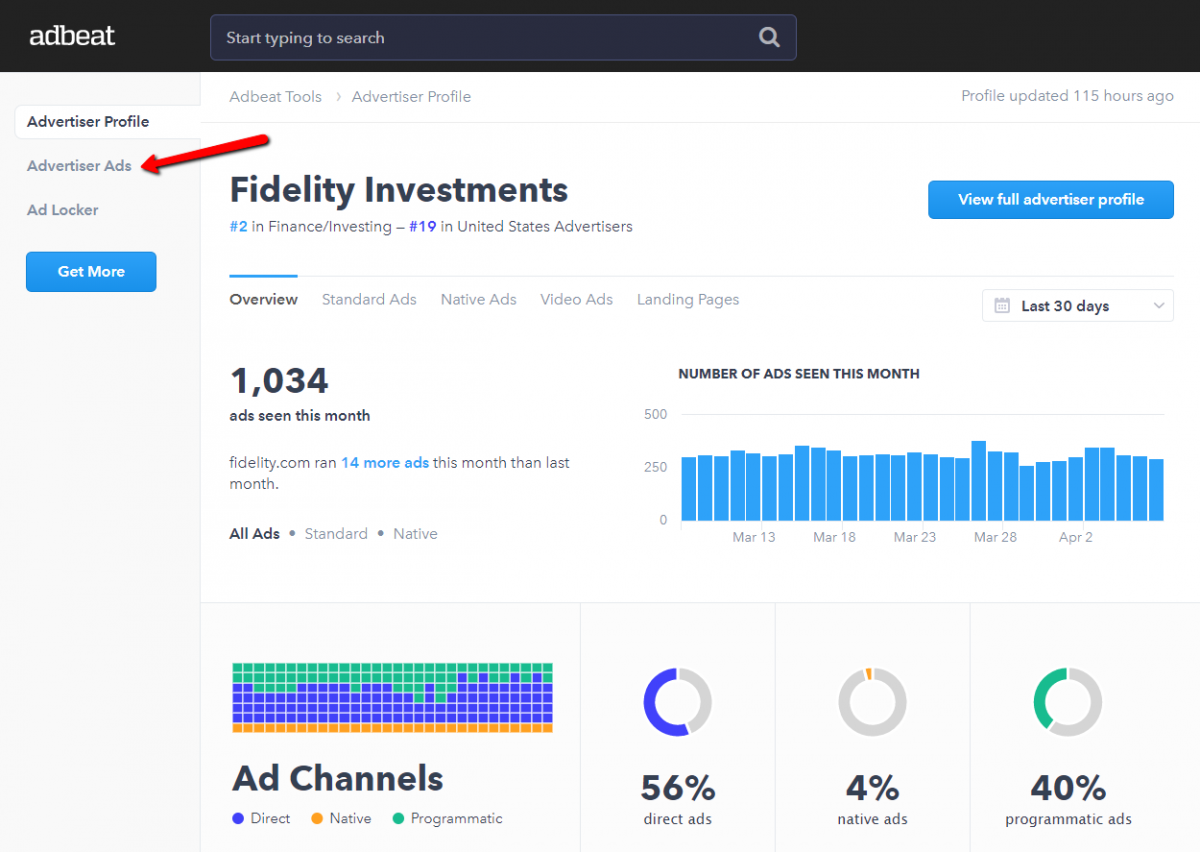Follow the 14 more ads link
The image size is (1200, 852).
pos(385,462)
